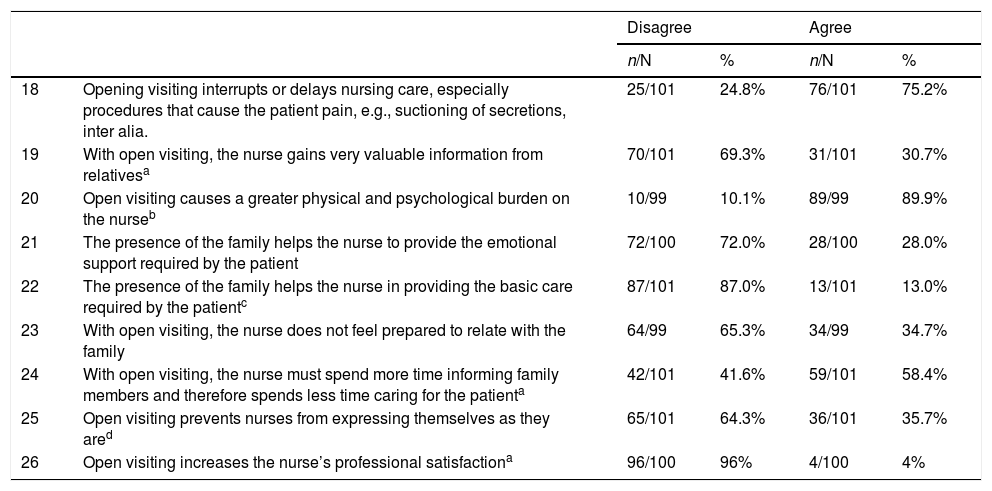The width and height of the screenshot is (992, 491).
Task: Select the 59/101 agree count
Action: (x=836, y=372)
